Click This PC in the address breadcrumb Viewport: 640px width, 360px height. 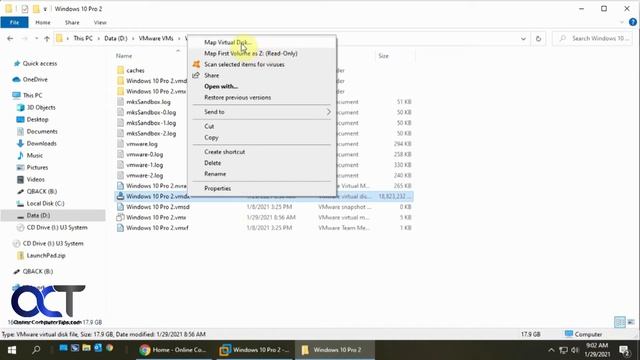83,38
